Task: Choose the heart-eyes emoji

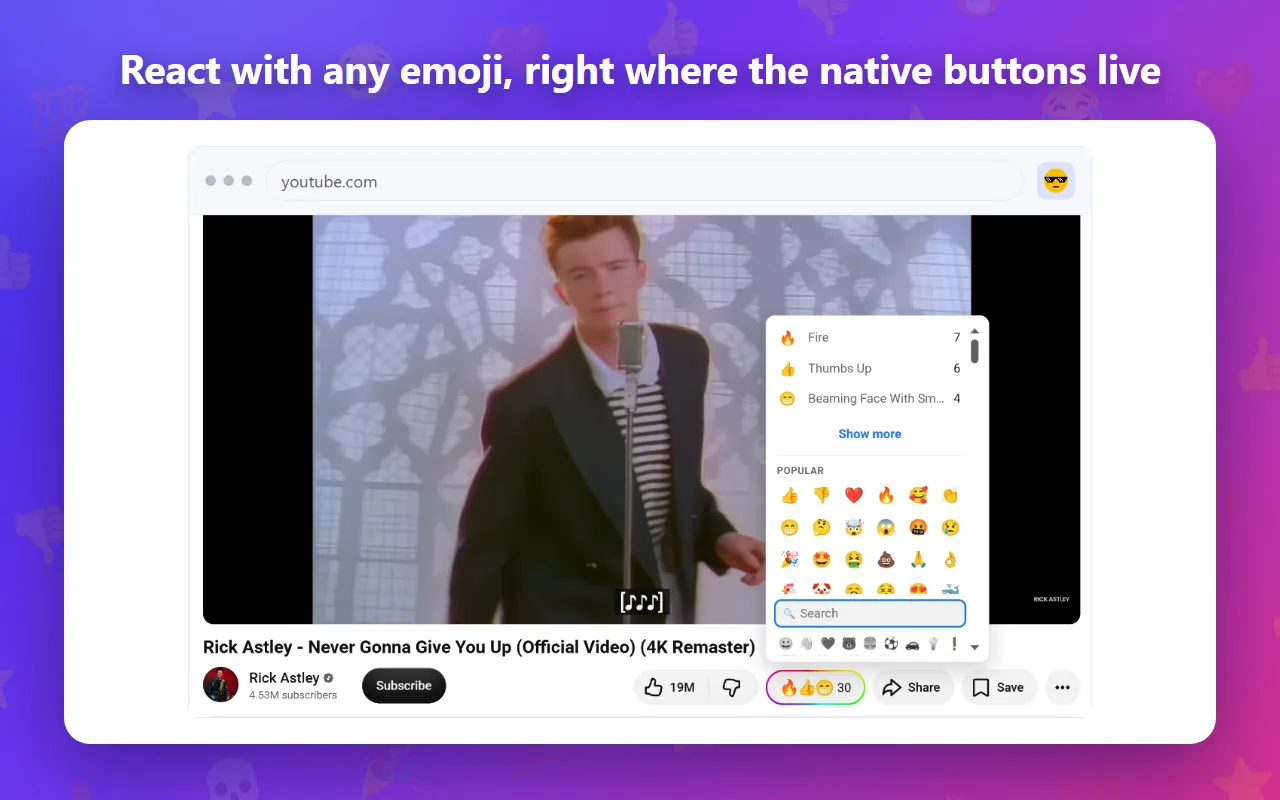Action: tap(918, 589)
